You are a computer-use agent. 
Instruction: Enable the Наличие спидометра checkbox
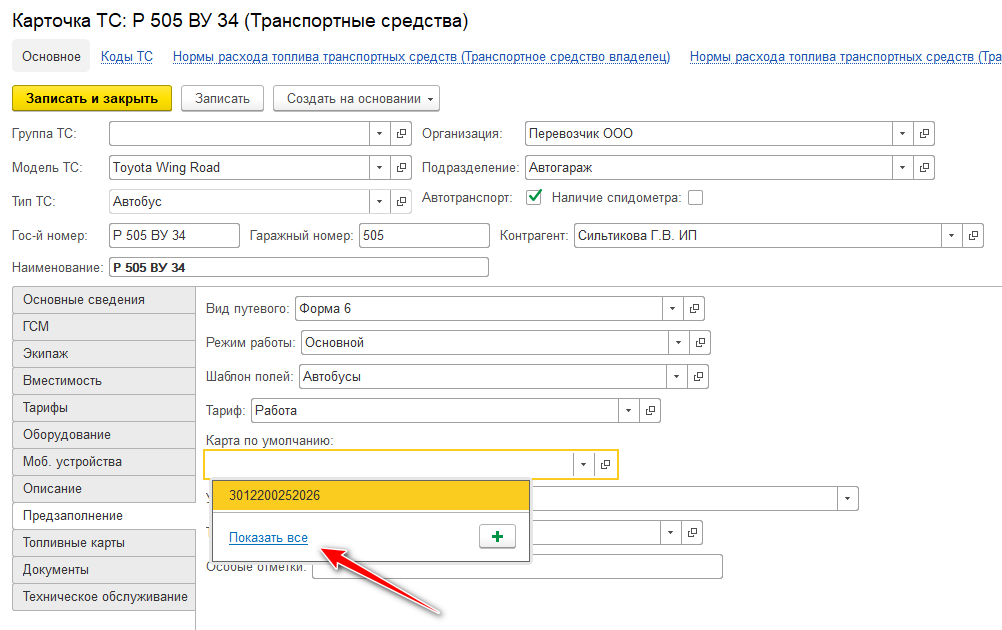tap(695, 198)
